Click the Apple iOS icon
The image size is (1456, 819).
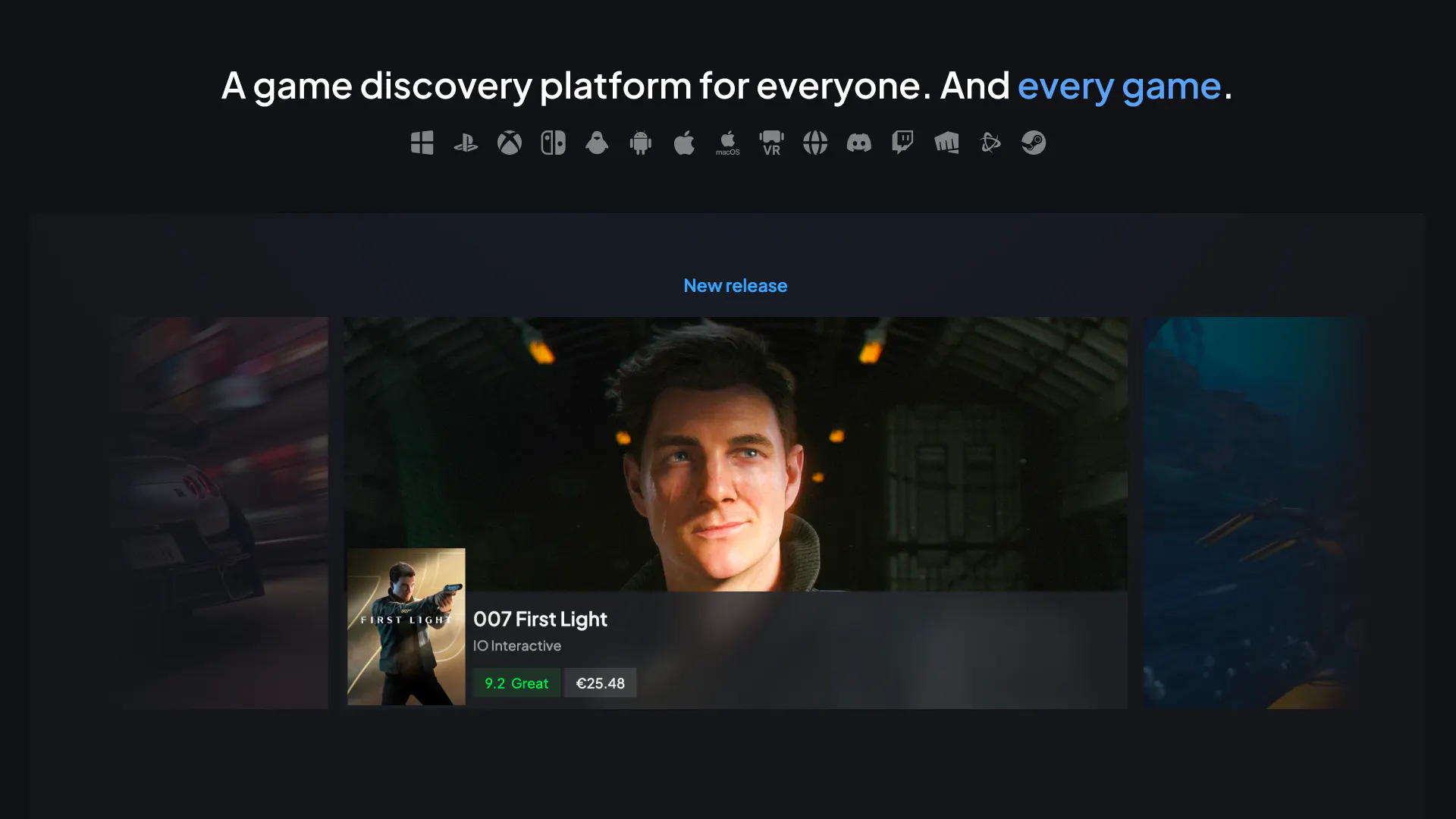click(684, 143)
